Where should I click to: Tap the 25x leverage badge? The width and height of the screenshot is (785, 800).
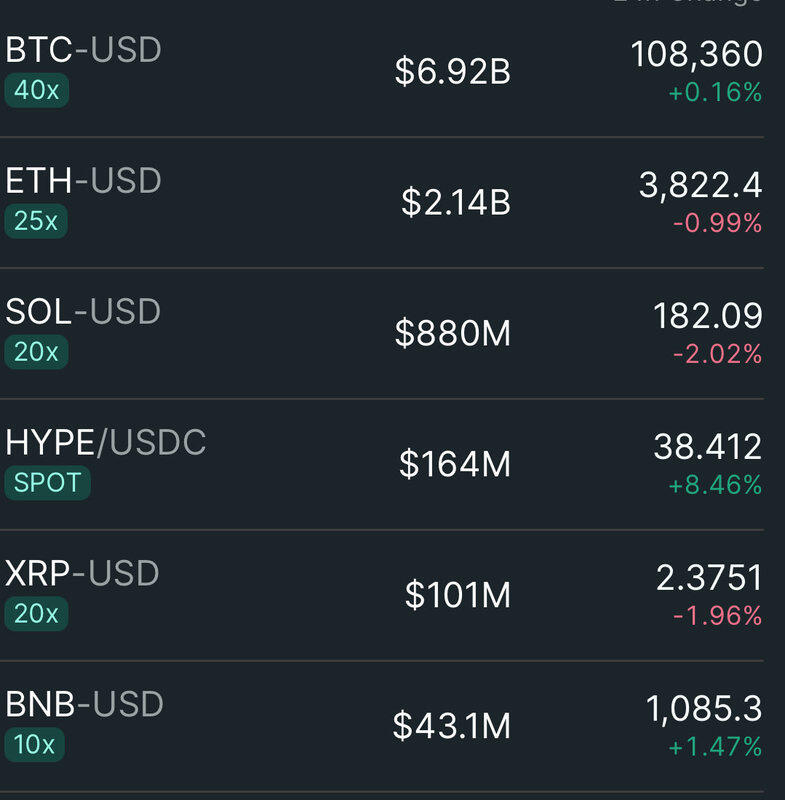[x=36, y=221]
